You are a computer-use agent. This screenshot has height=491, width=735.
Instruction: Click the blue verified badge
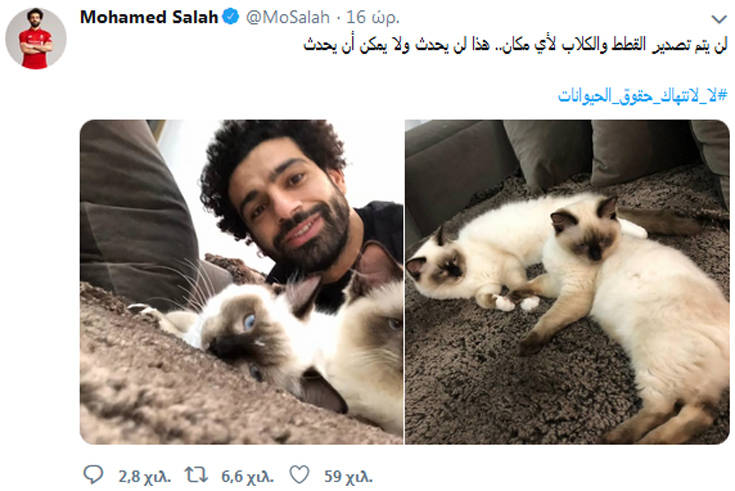click(x=231, y=17)
